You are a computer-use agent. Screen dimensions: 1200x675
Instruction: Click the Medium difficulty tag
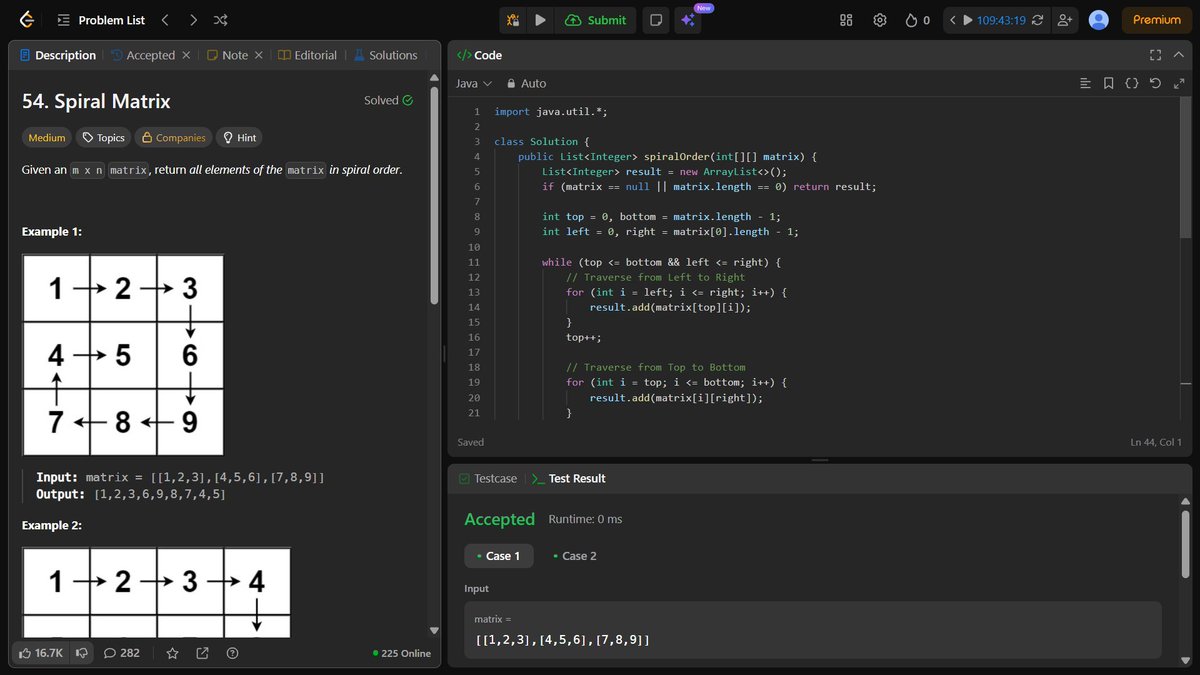pos(47,138)
